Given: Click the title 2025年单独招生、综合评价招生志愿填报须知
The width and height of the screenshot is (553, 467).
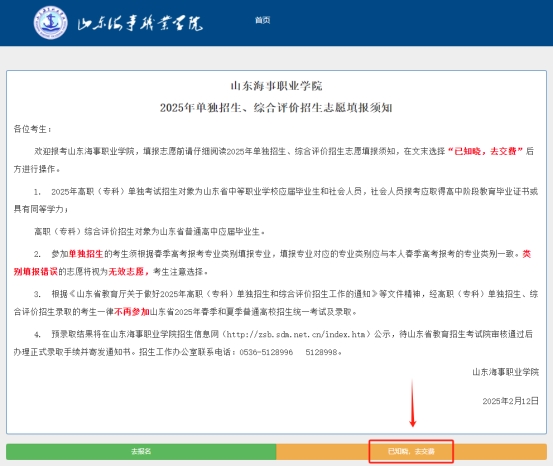Looking at the screenshot, I should [276, 107].
